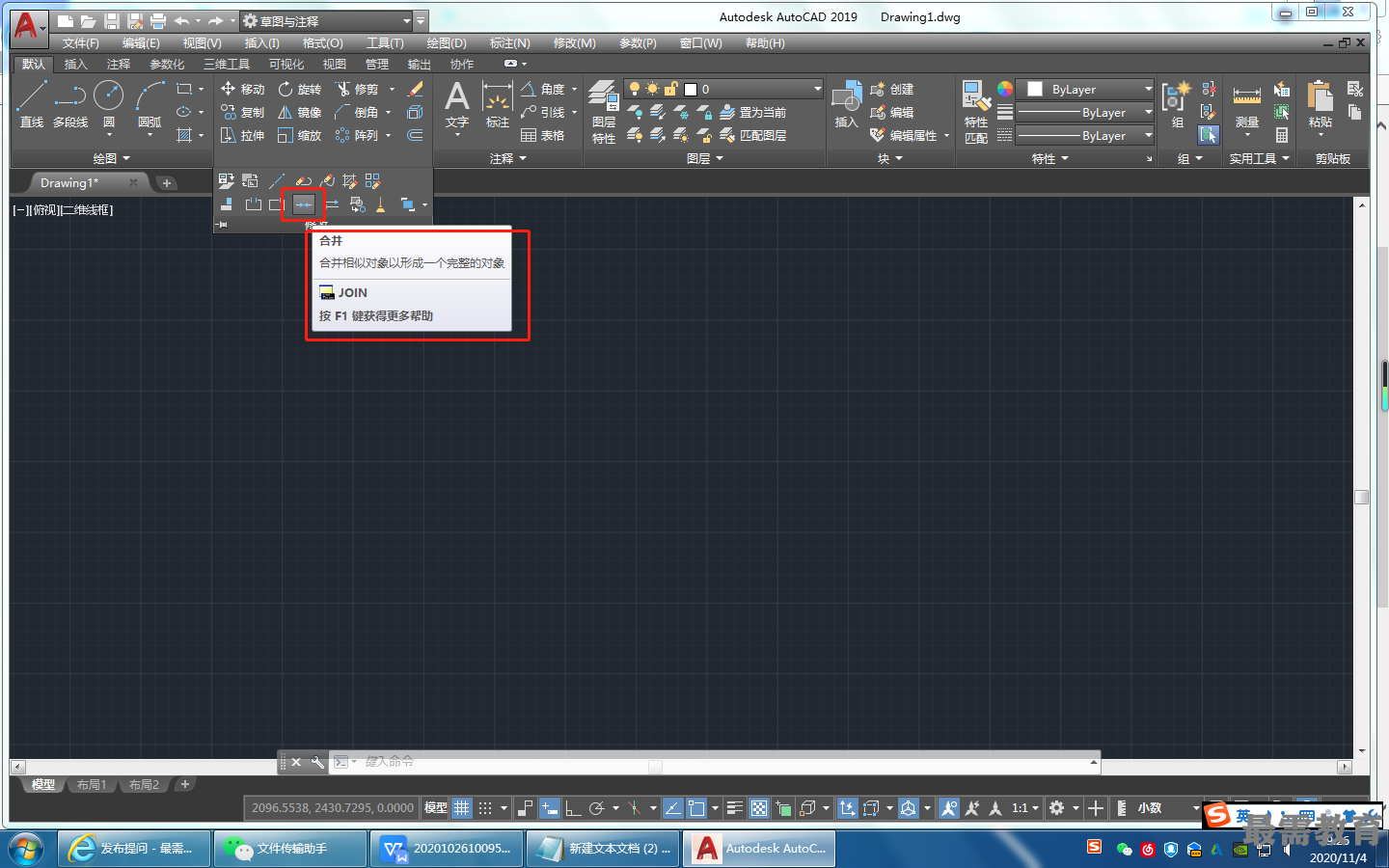Open the 文件(F) menu
This screenshot has height=868, width=1389.
(x=81, y=43)
